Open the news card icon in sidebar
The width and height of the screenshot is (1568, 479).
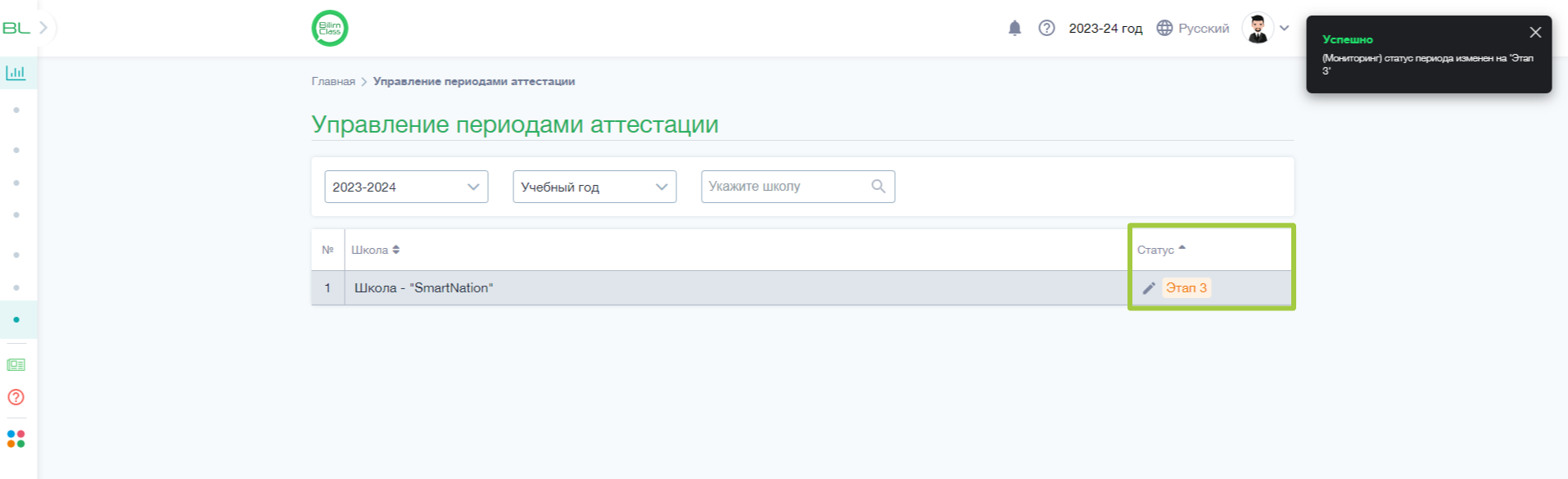tap(16, 364)
